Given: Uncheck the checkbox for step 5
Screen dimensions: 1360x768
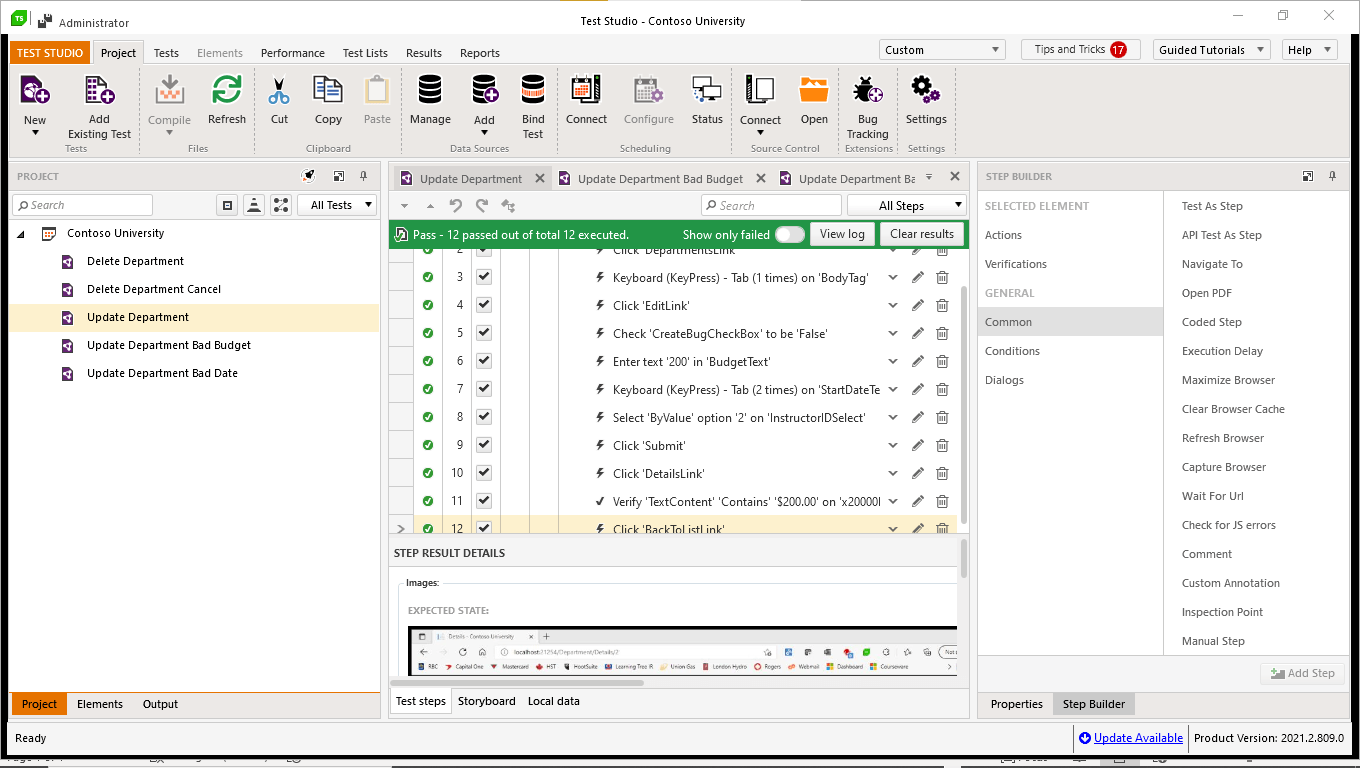Looking at the screenshot, I should [484, 333].
